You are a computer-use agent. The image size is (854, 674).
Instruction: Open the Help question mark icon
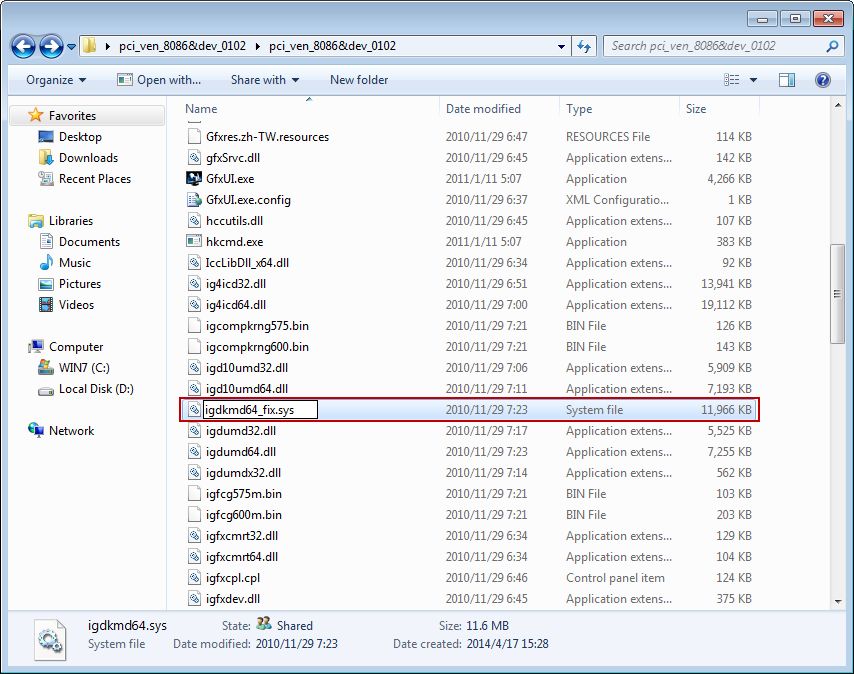coord(823,80)
